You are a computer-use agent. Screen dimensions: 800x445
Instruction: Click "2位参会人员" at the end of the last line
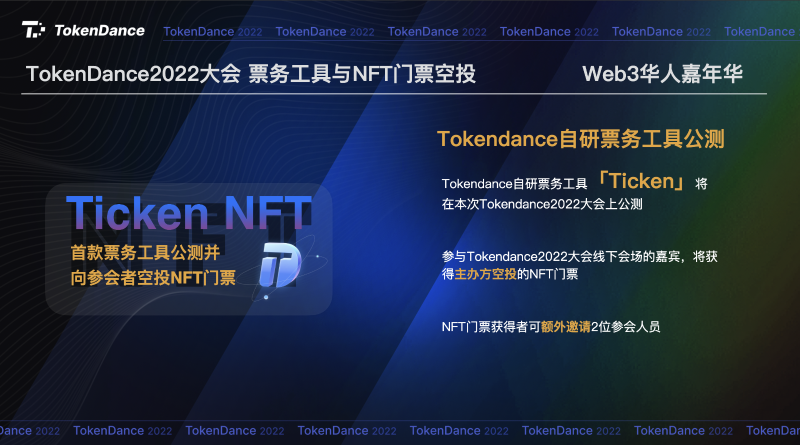point(626,327)
